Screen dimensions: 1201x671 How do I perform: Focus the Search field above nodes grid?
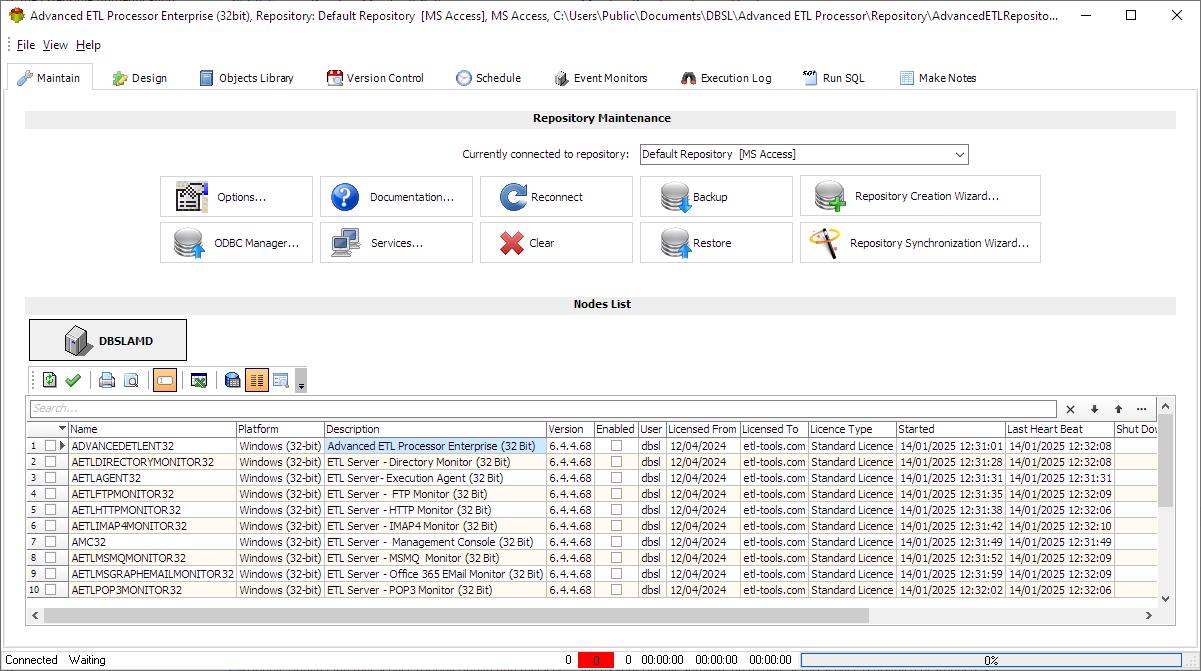pos(542,409)
